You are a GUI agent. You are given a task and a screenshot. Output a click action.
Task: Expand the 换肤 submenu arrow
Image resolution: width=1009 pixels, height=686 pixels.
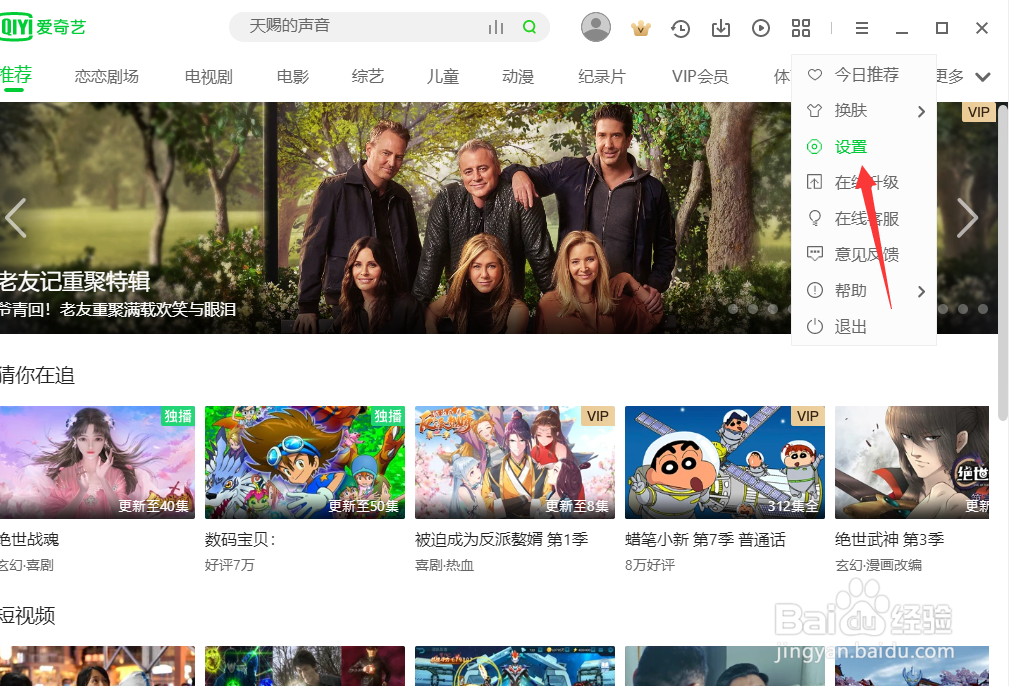pyautogui.click(x=921, y=111)
